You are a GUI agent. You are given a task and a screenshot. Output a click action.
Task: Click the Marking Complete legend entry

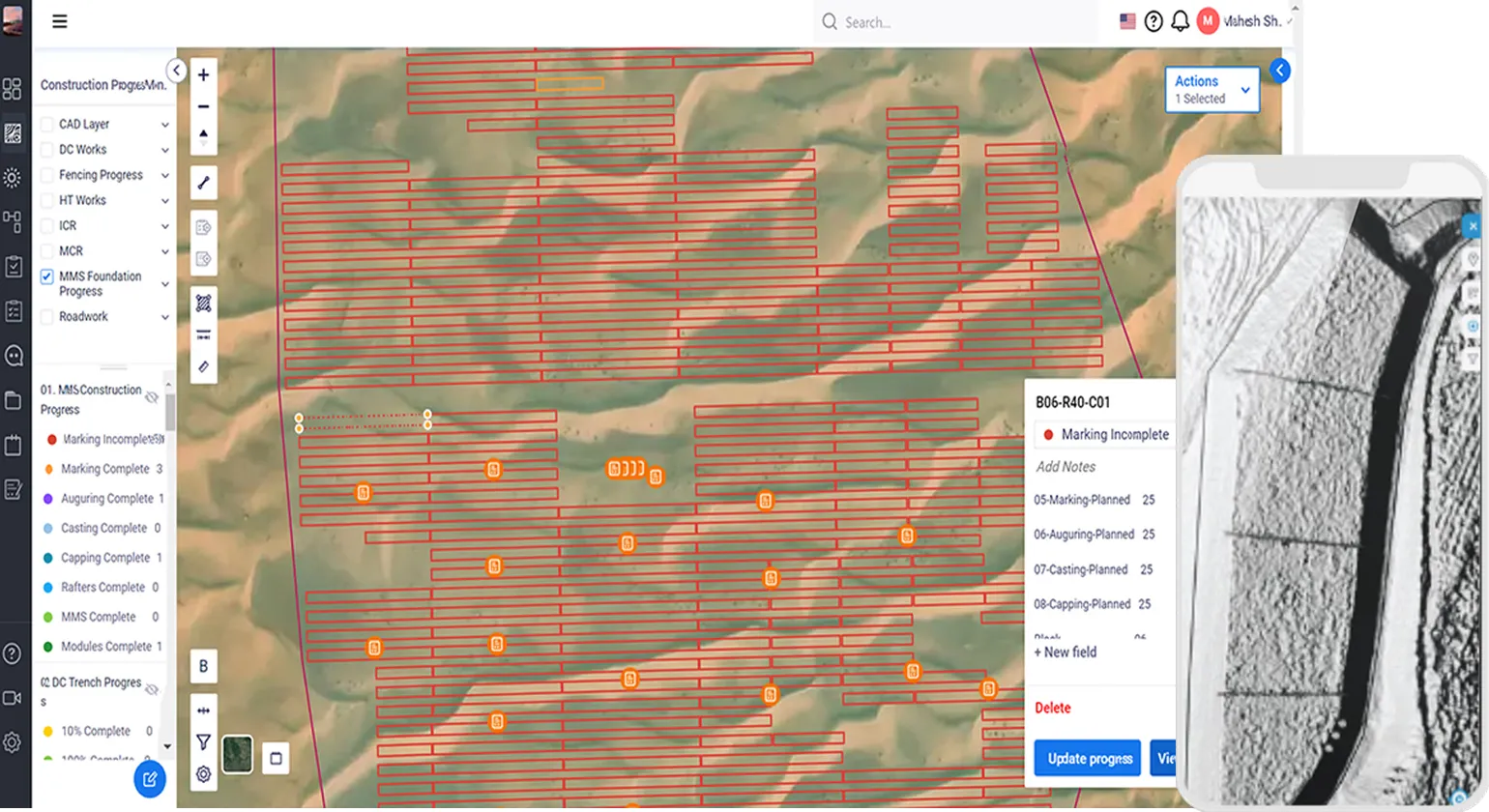[104, 469]
